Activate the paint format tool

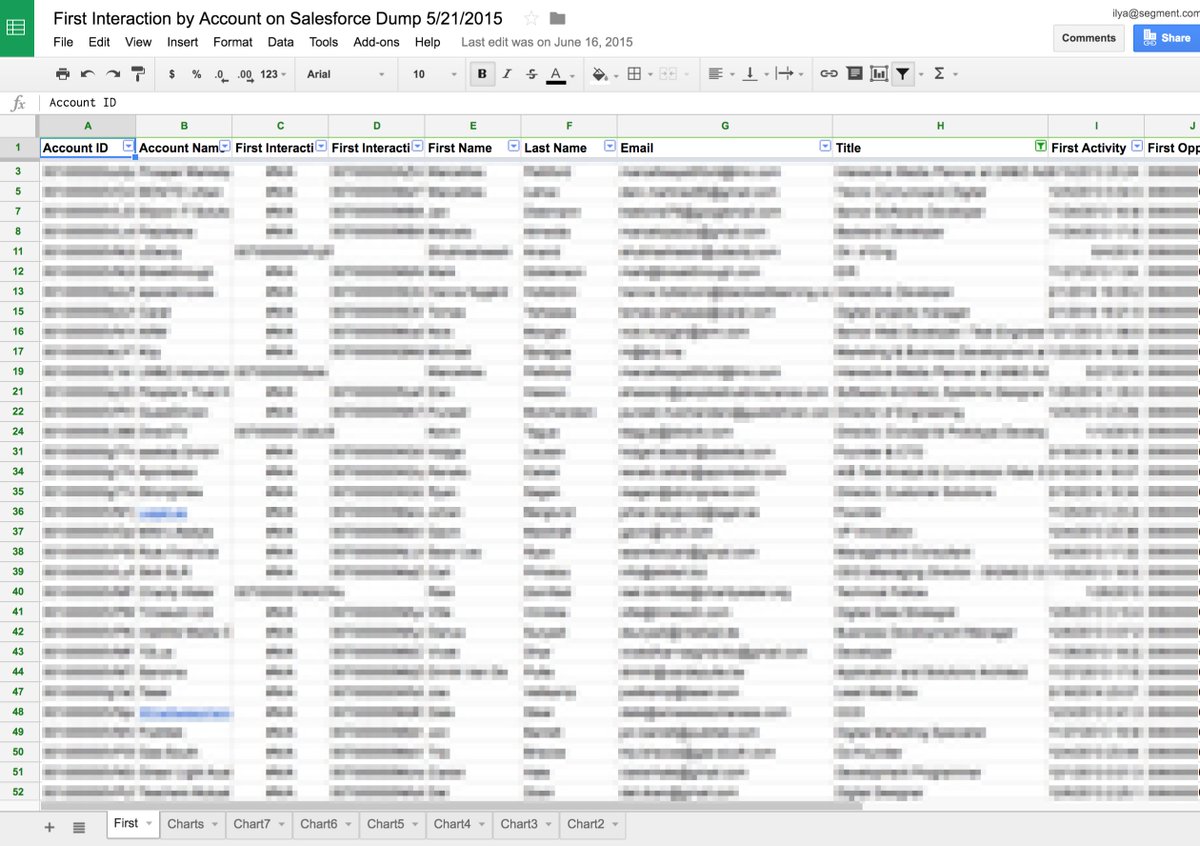pos(138,74)
